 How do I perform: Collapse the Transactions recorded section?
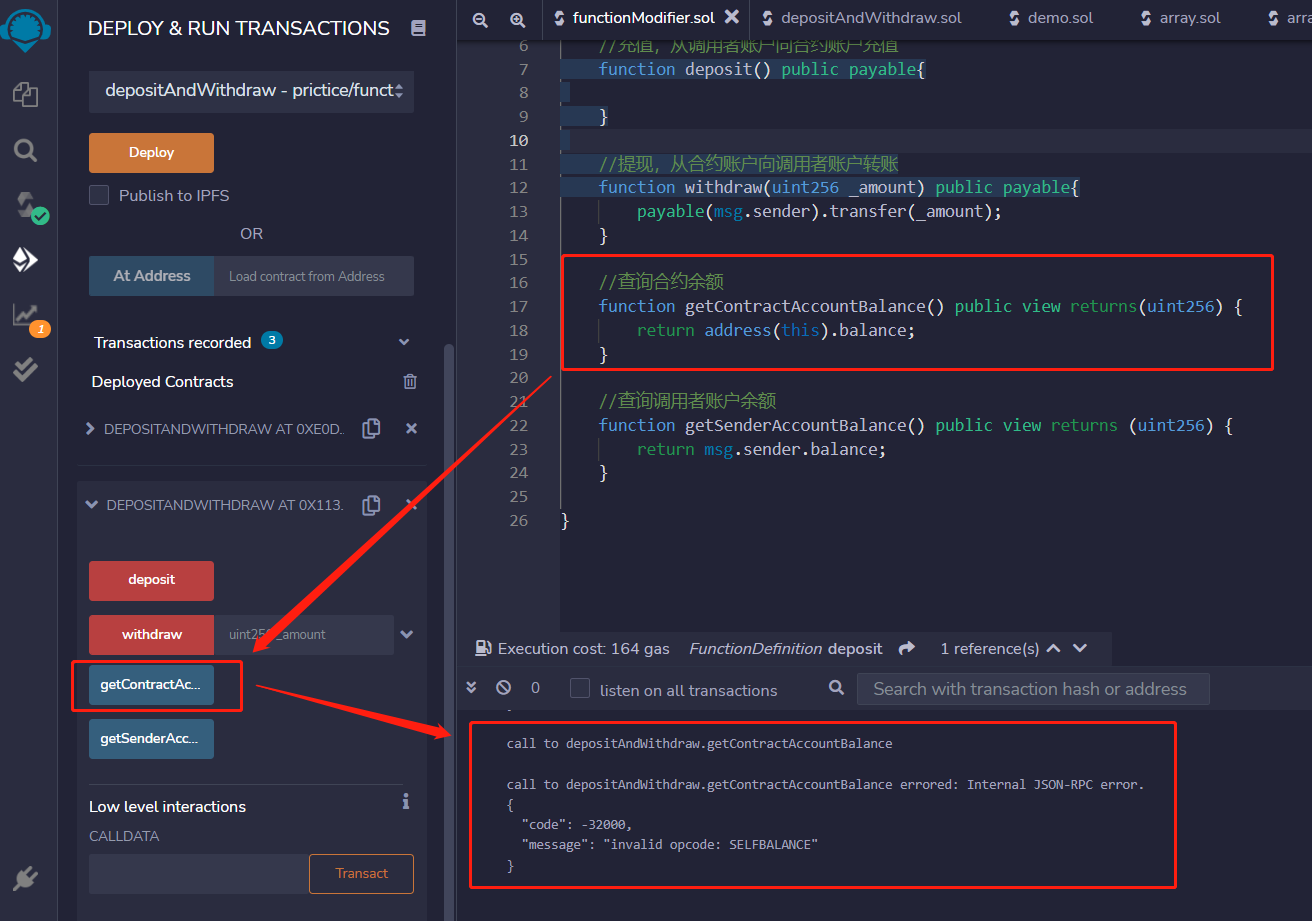tap(404, 341)
